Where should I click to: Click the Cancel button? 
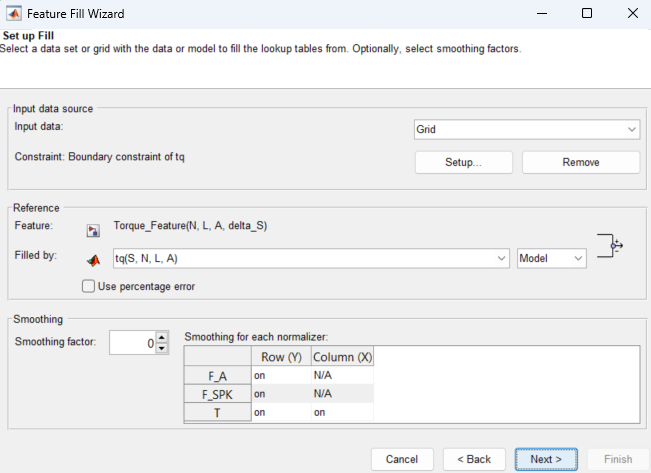[402, 459]
